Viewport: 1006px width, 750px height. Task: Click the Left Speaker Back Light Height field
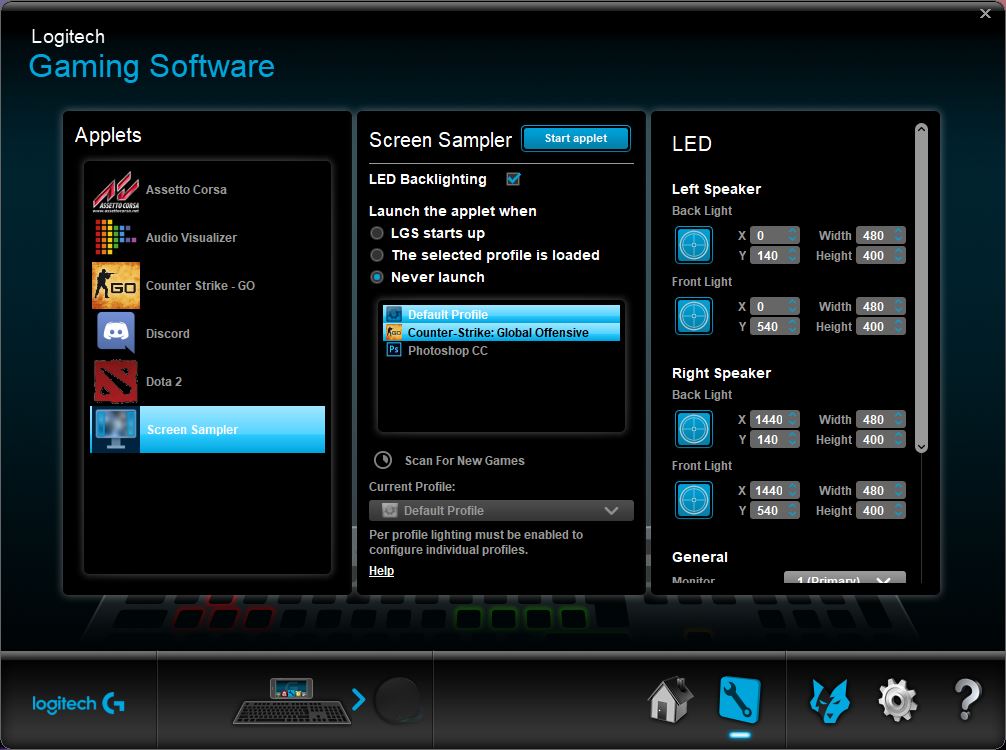tap(880, 255)
